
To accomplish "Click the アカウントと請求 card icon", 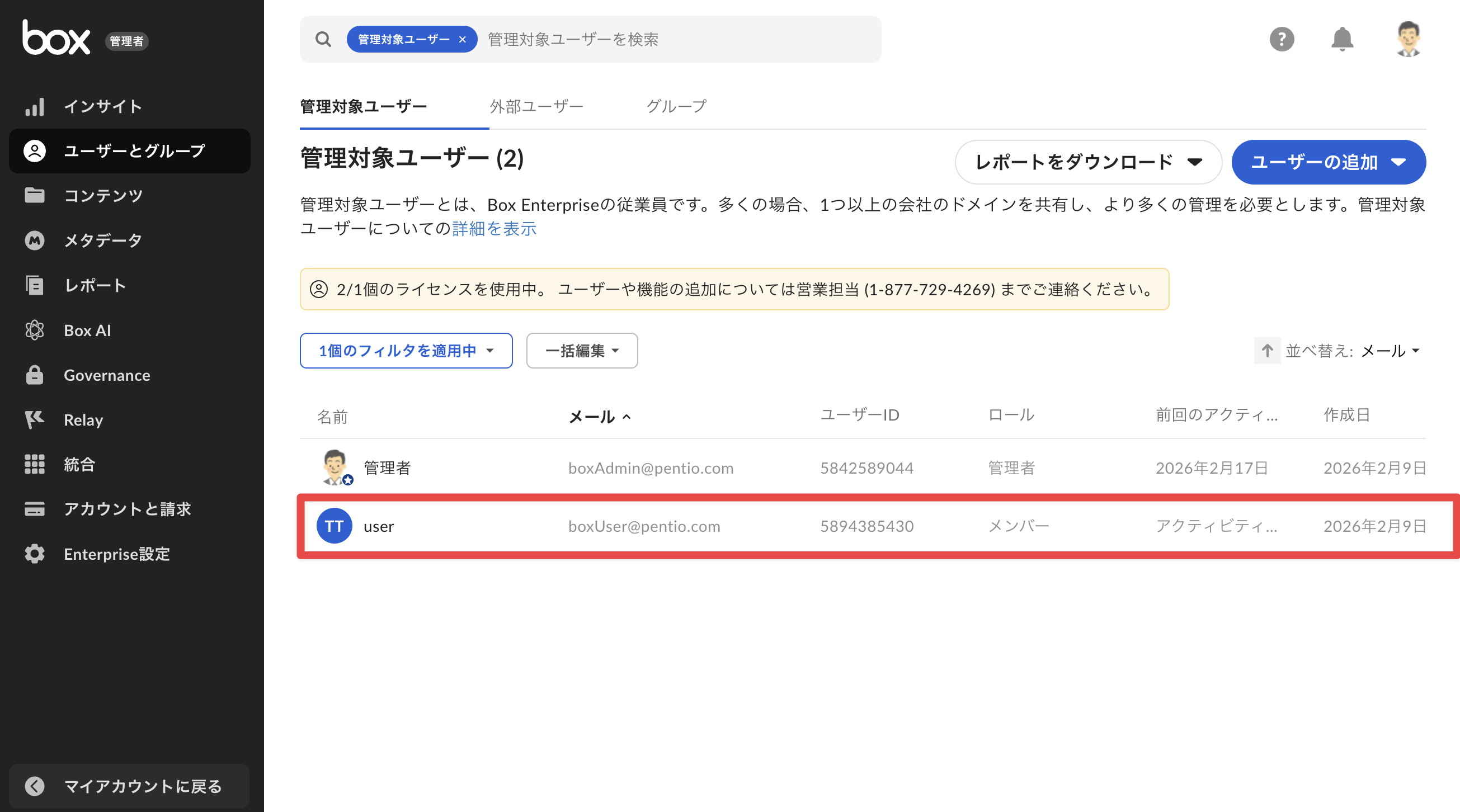I will 35,509.
